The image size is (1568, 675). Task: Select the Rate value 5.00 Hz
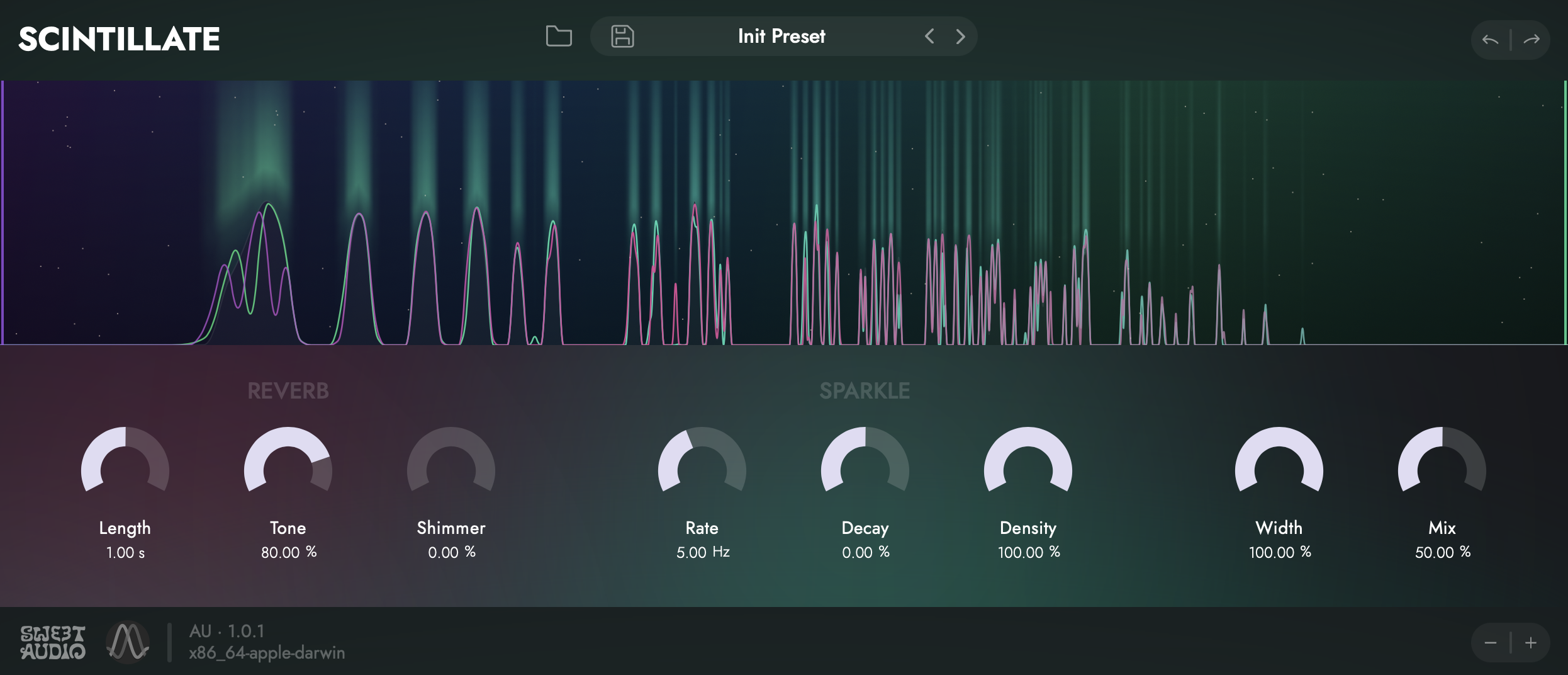(x=703, y=552)
